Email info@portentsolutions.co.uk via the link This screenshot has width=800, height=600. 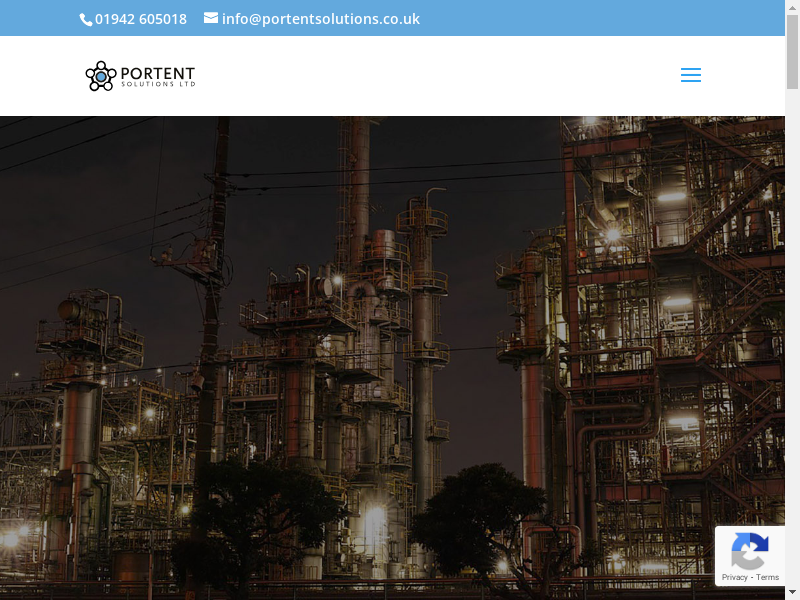tap(320, 19)
